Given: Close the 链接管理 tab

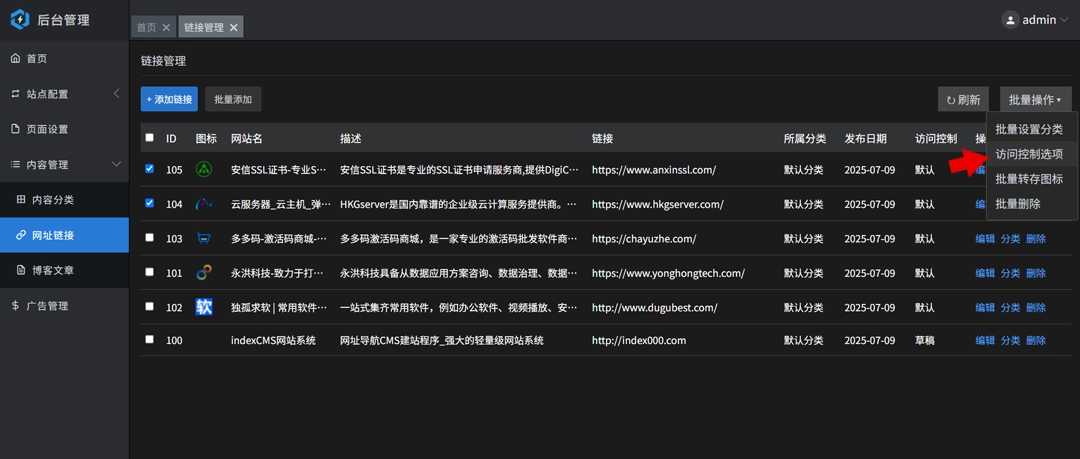Looking at the screenshot, I should coord(234,28).
